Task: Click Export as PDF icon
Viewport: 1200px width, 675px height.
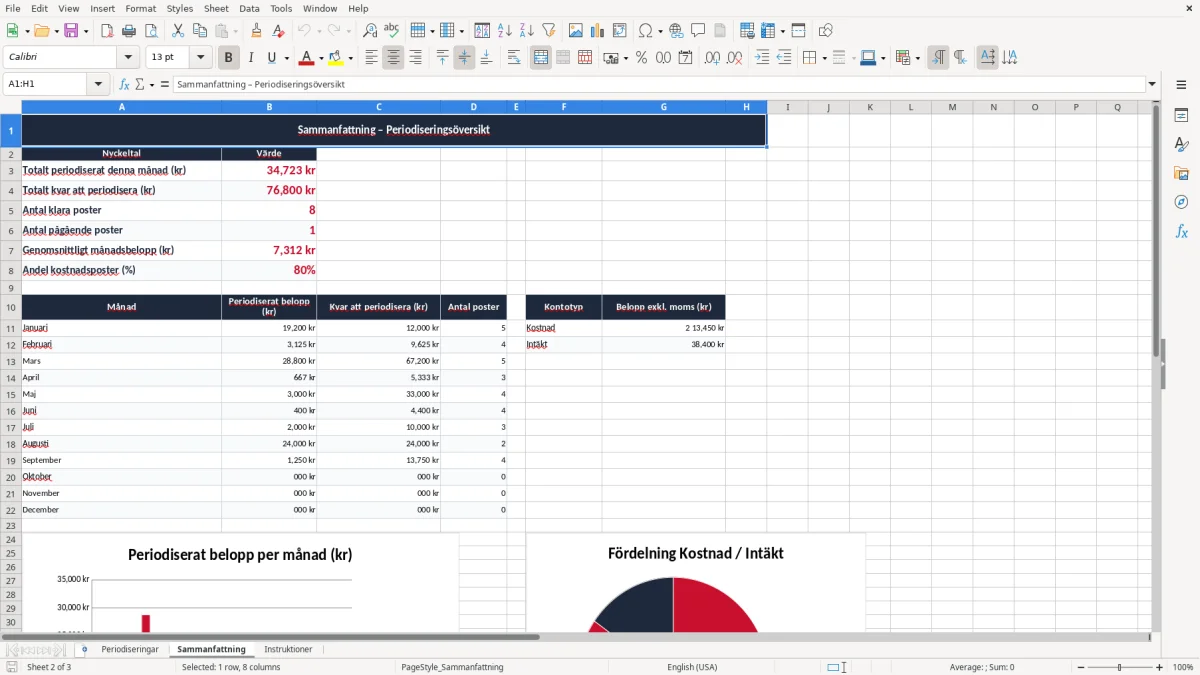Action: 108,31
